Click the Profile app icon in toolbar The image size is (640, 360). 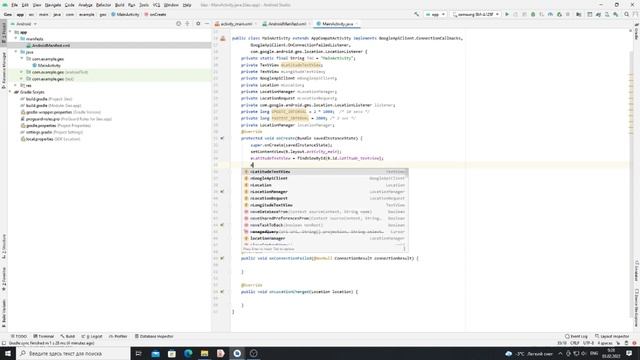click(550, 14)
